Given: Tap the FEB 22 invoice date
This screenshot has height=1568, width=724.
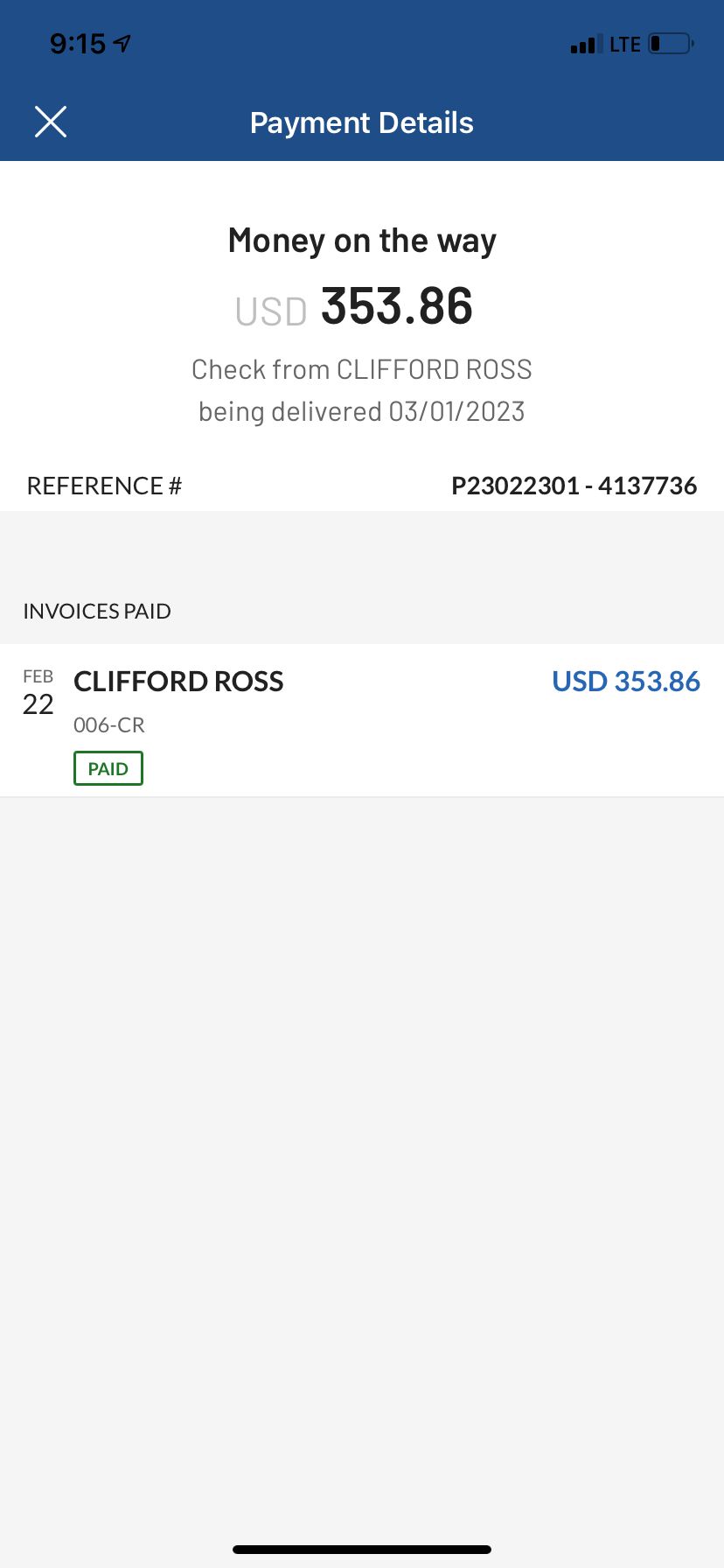Looking at the screenshot, I should (x=38, y=693).
